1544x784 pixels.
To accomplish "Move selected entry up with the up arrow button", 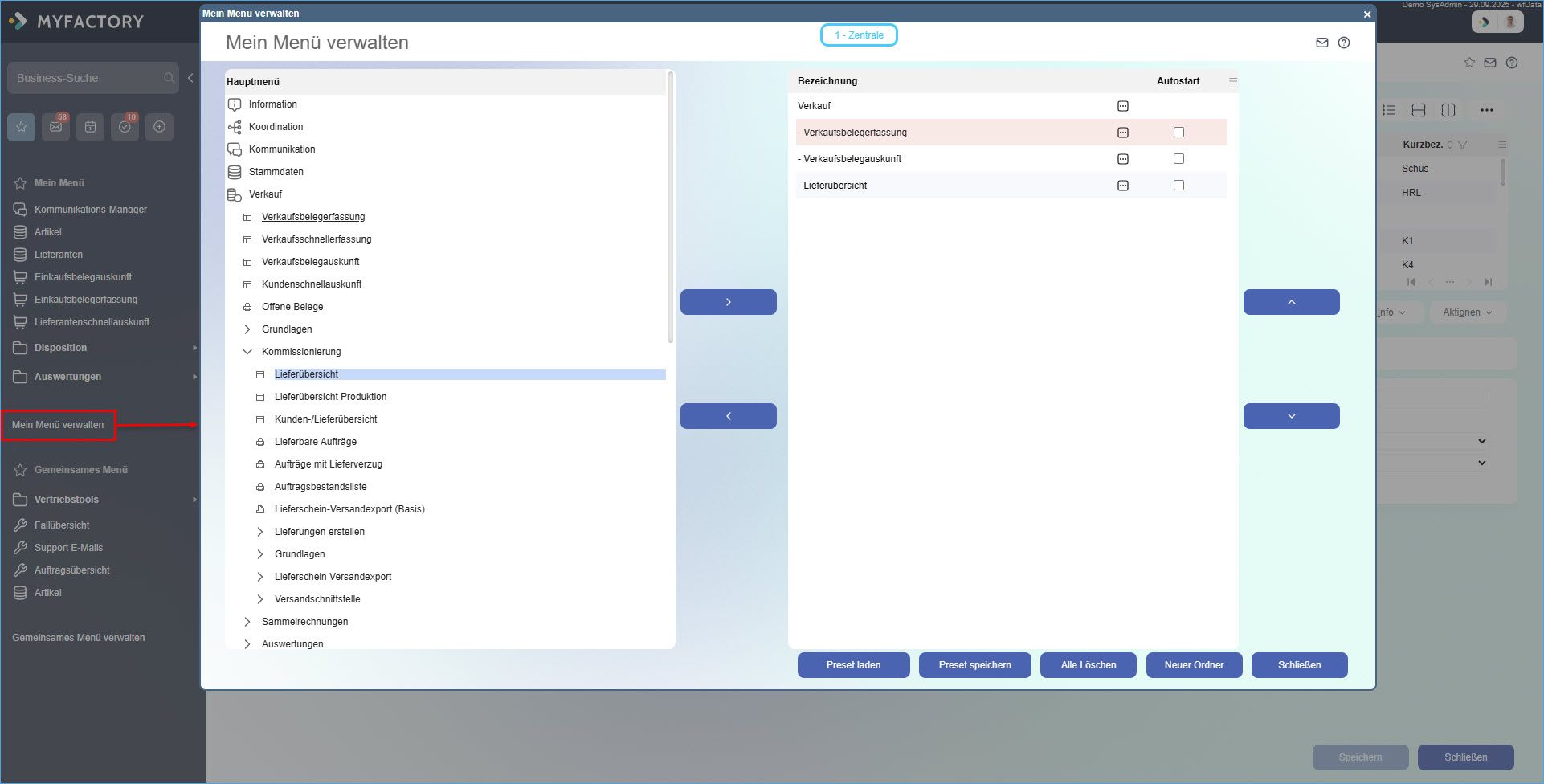I will click(1292, 302).
